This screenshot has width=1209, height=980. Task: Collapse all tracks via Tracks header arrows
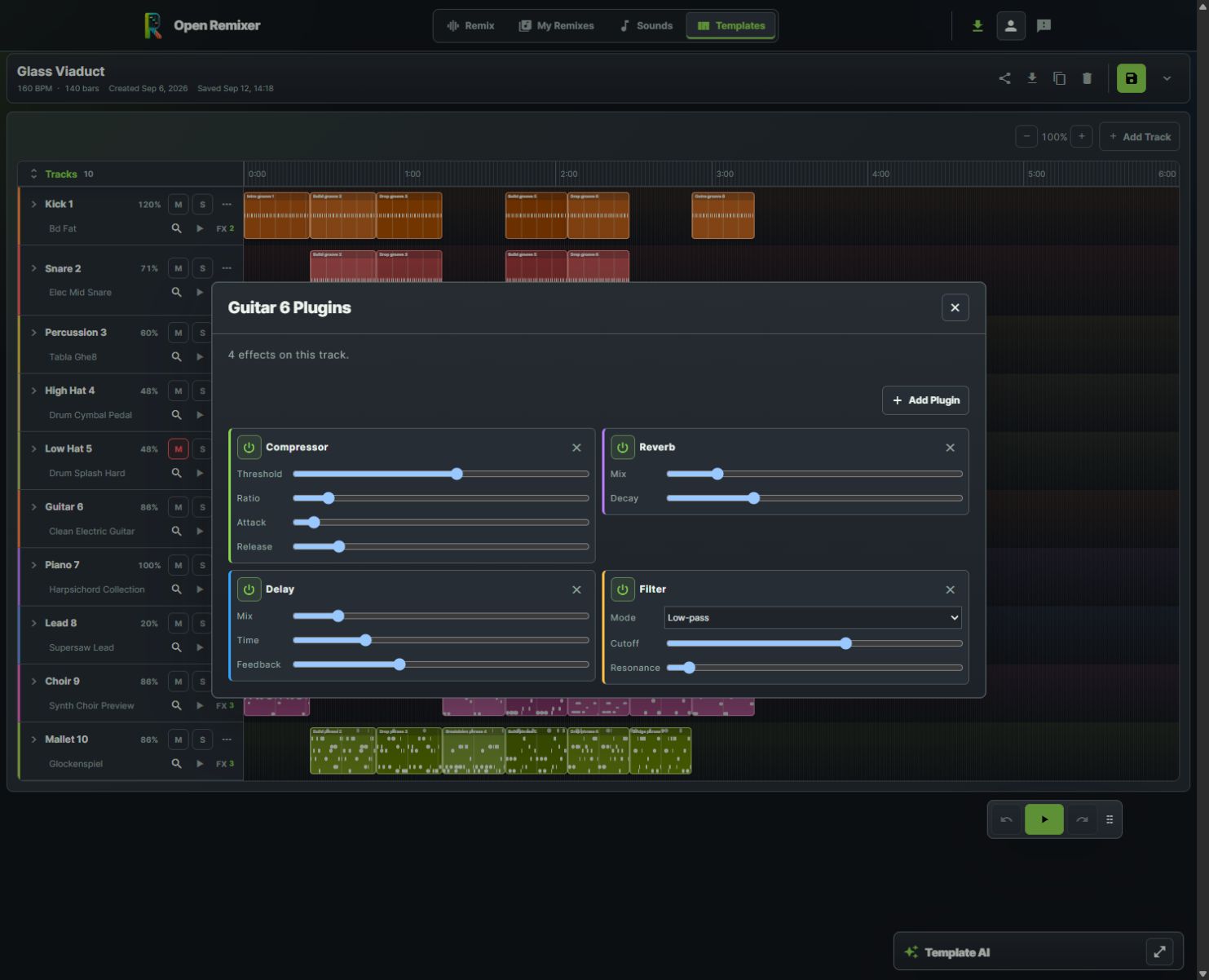pos(33,174)
